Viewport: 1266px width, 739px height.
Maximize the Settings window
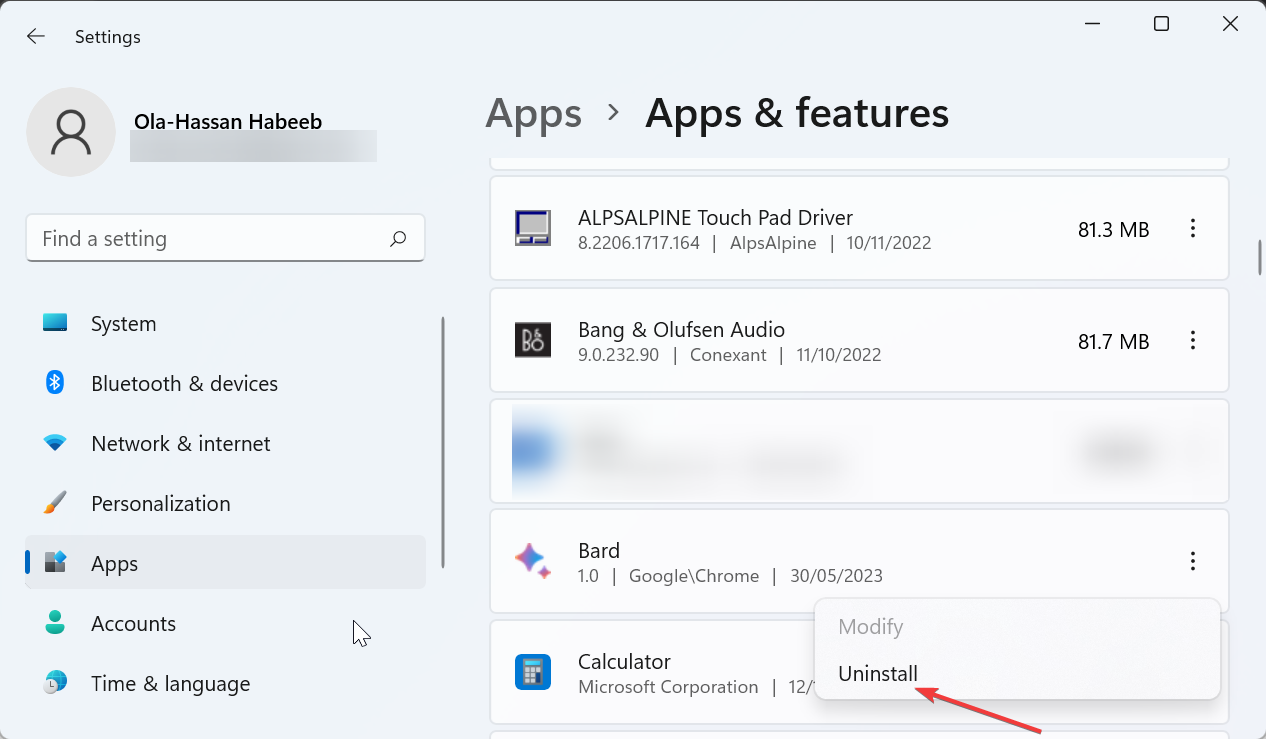click(x=1161, y=24)
